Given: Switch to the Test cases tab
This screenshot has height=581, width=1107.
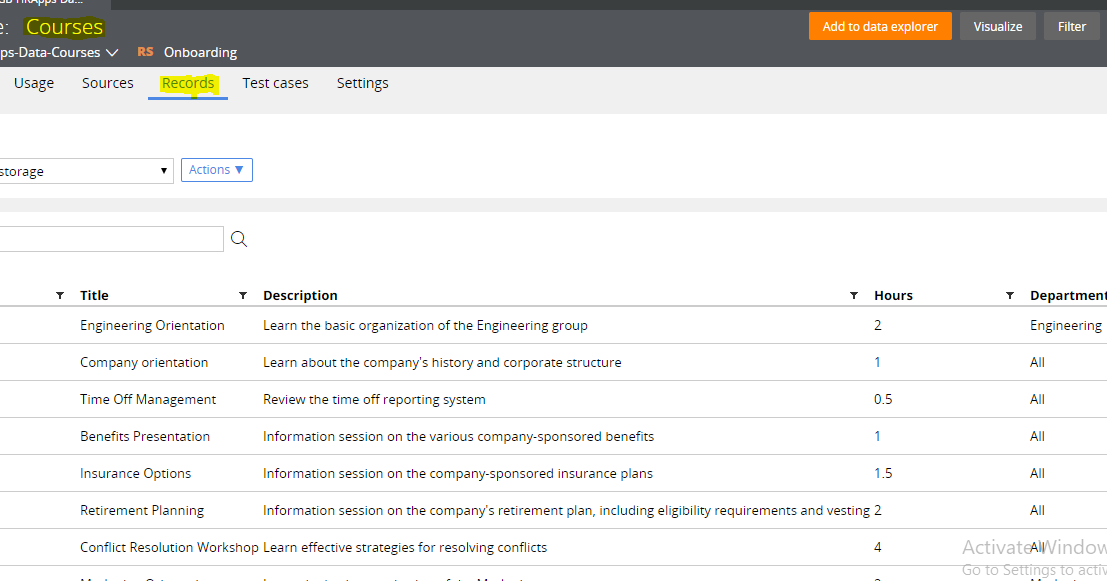Looking at the screenshot, I should (275, 83).
